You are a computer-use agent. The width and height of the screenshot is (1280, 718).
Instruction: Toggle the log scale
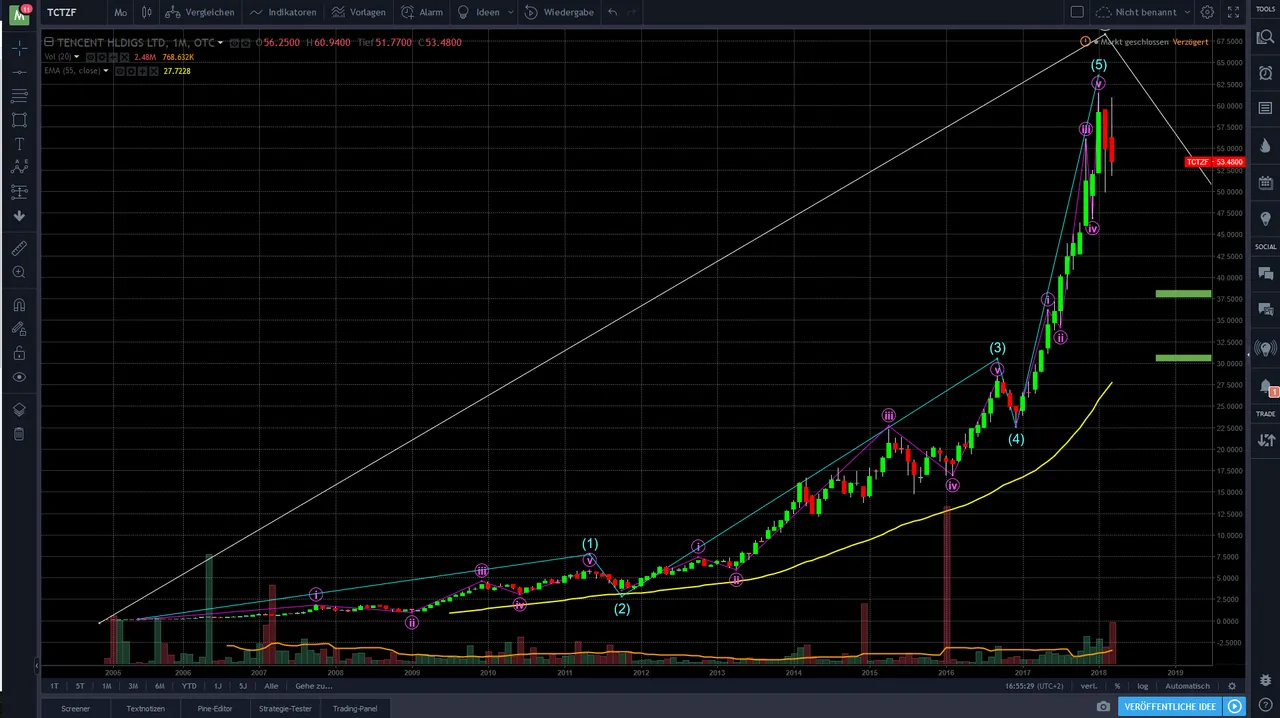pyautogui.click(x=1142, y=686)
